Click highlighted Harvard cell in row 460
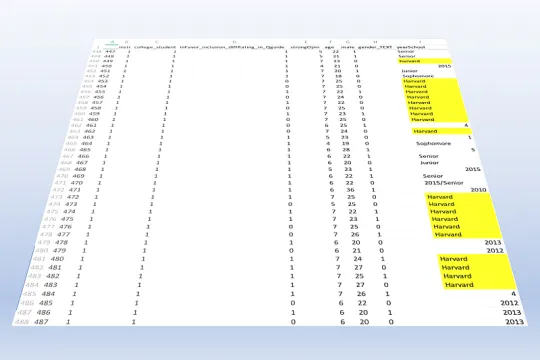 click(439, 120)
